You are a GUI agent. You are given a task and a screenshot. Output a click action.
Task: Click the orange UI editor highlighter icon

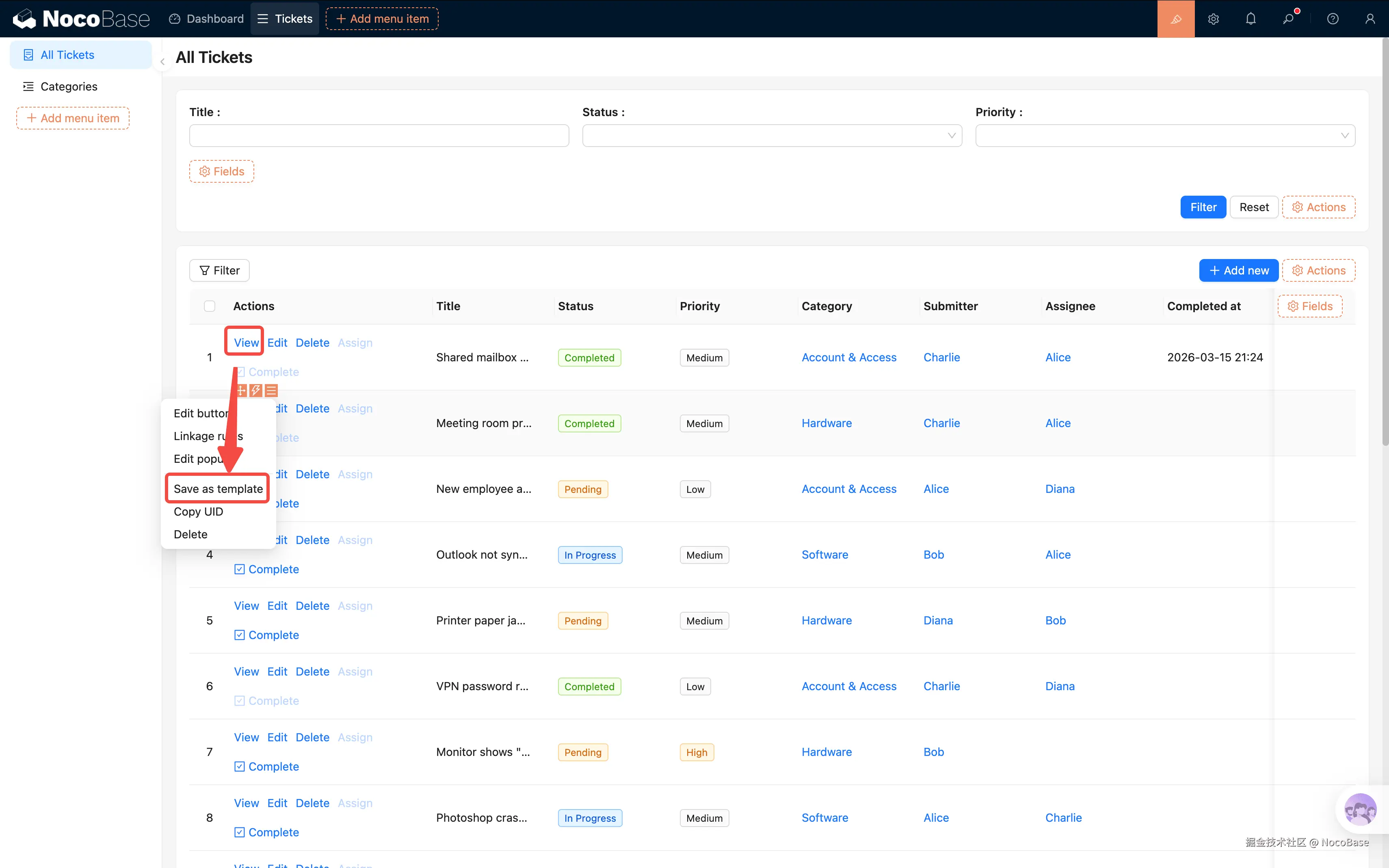(1175, 19)
